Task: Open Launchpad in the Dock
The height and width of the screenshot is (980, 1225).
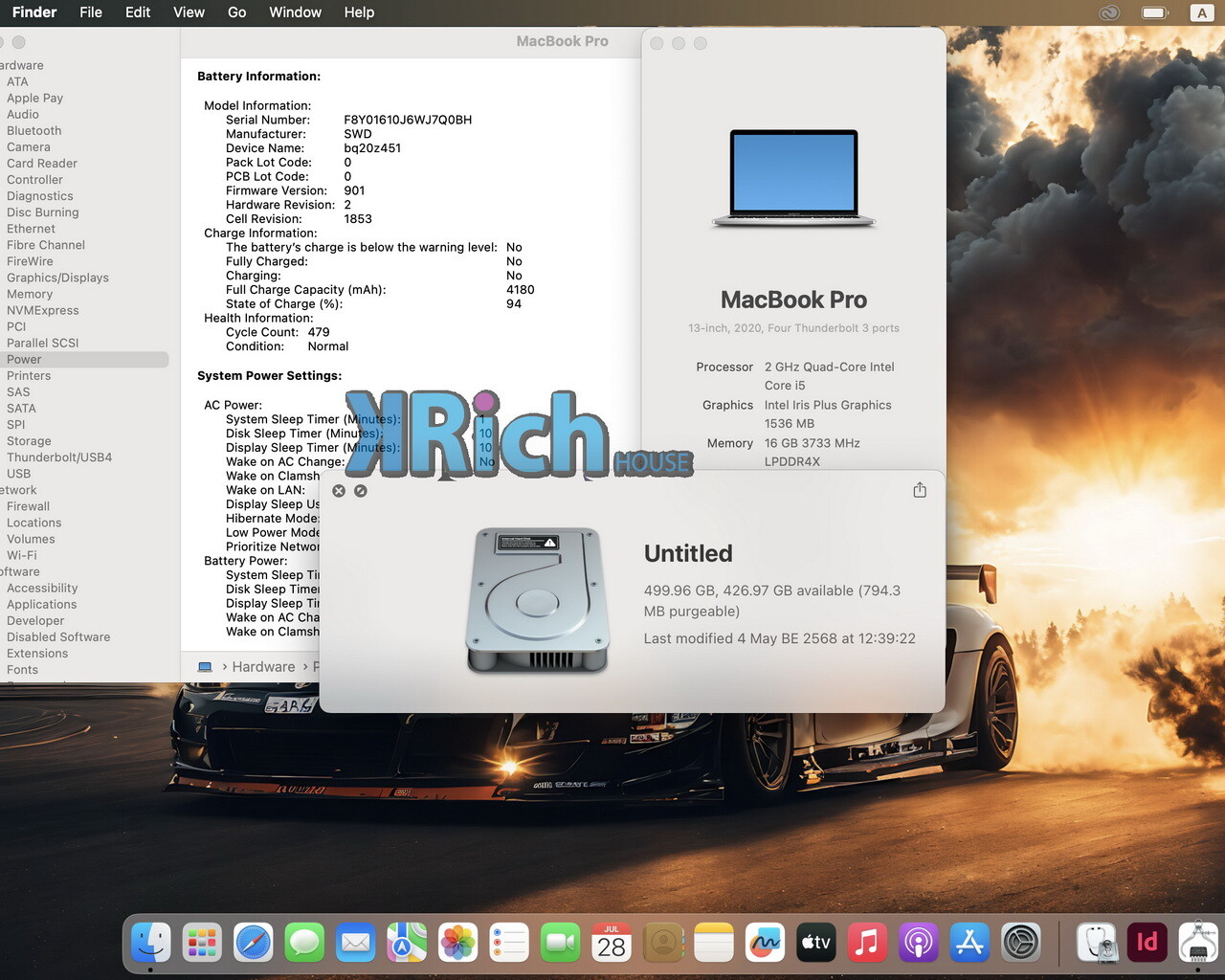Action: pyautogui.click(x=202, y=943)
